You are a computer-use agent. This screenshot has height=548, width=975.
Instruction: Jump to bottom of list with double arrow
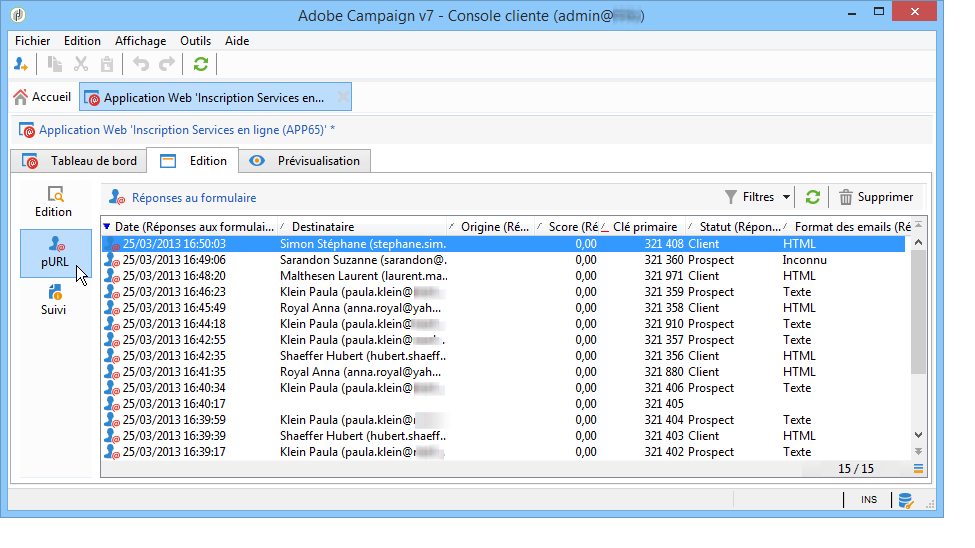pos(918,452)
